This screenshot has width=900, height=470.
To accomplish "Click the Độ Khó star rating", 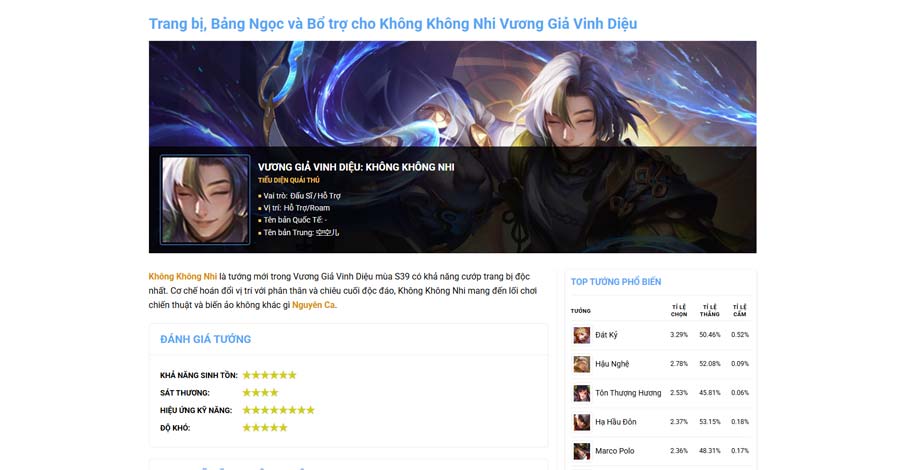I will click(265, 428).
